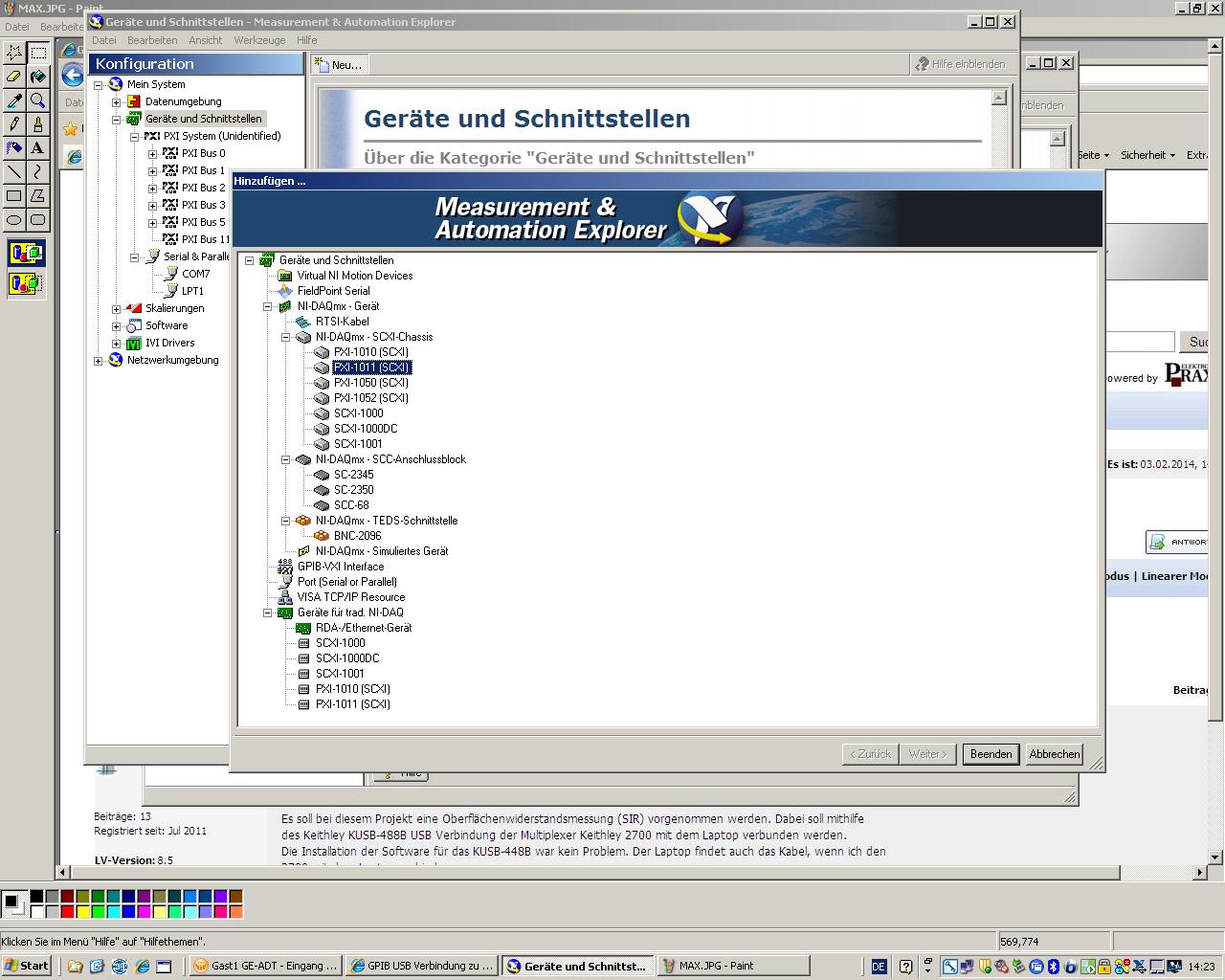Pick the Airbrush tool in Paint

pos(14,148)
